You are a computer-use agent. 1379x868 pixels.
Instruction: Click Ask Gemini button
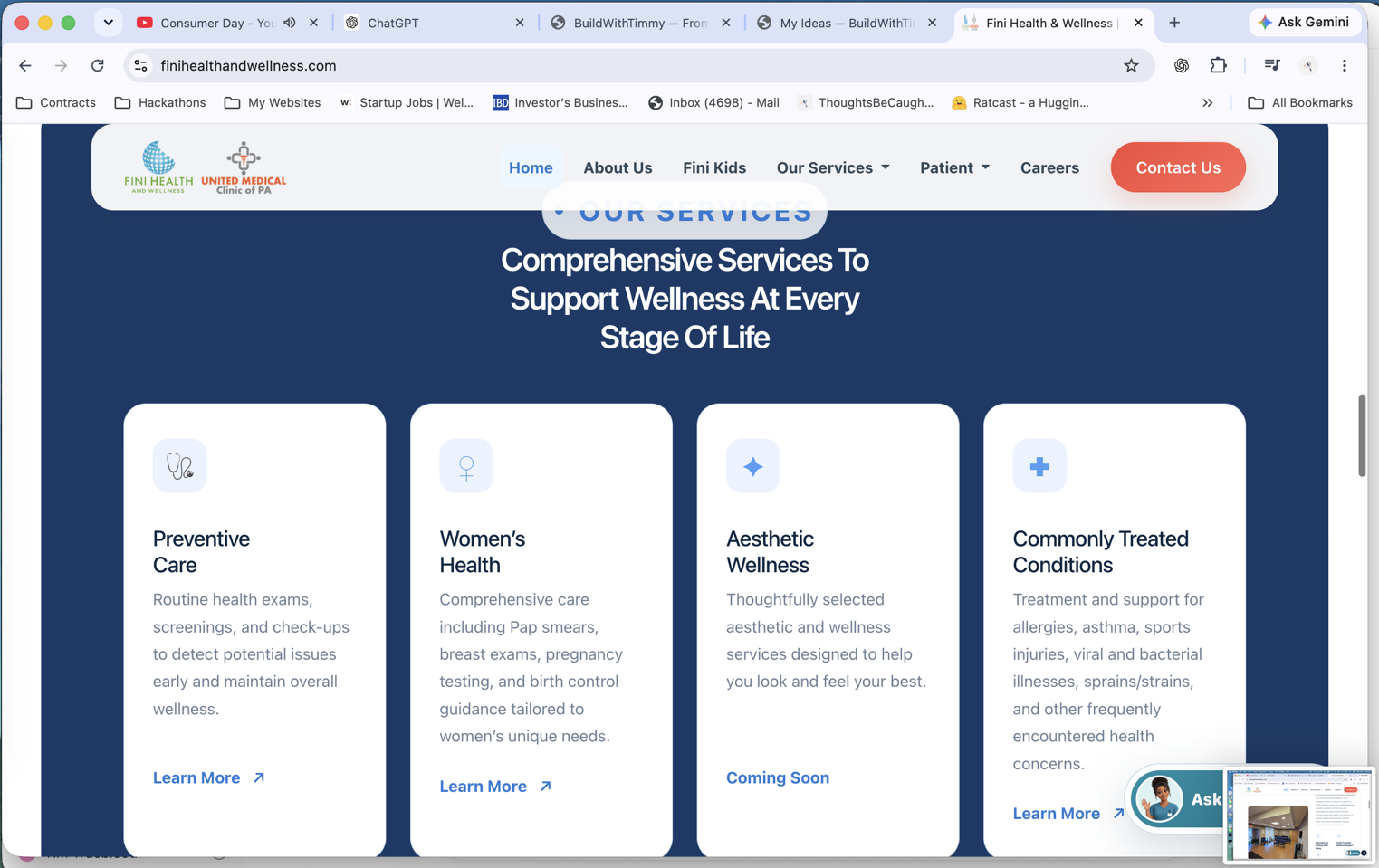coord(1305,22)
